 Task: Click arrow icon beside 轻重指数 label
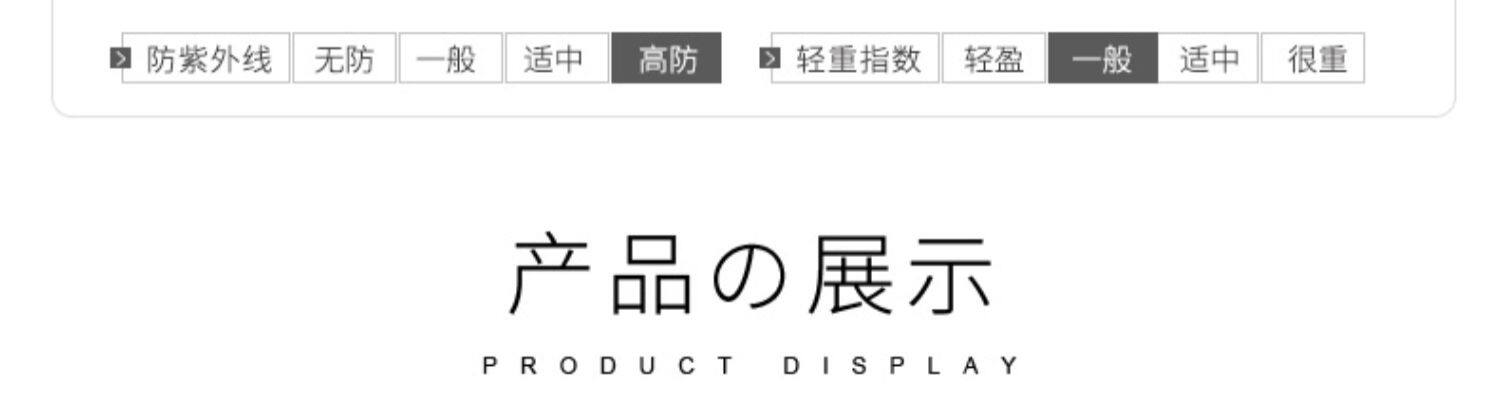click(x=769, y=58)
